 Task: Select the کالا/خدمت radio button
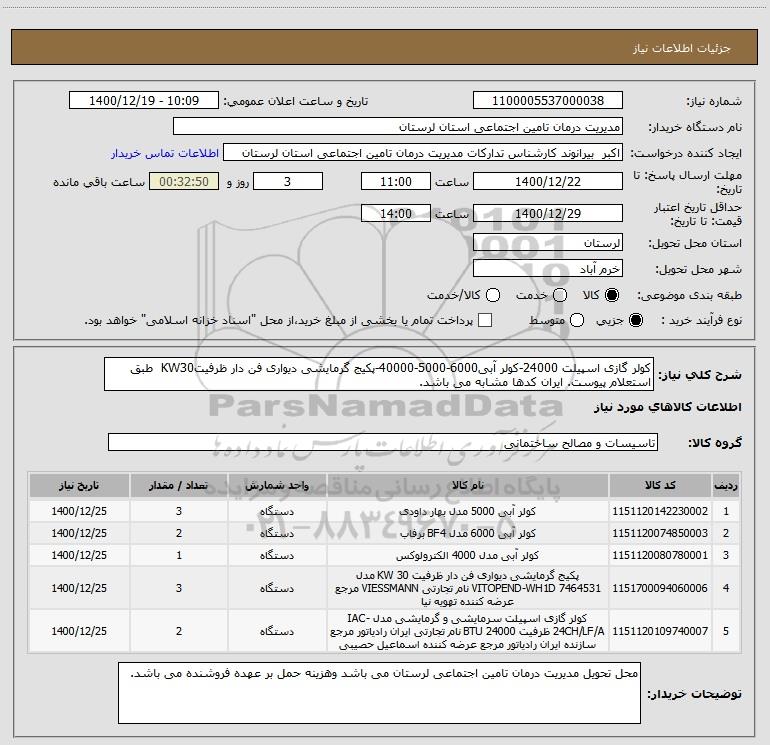click(x=493, y=295)
